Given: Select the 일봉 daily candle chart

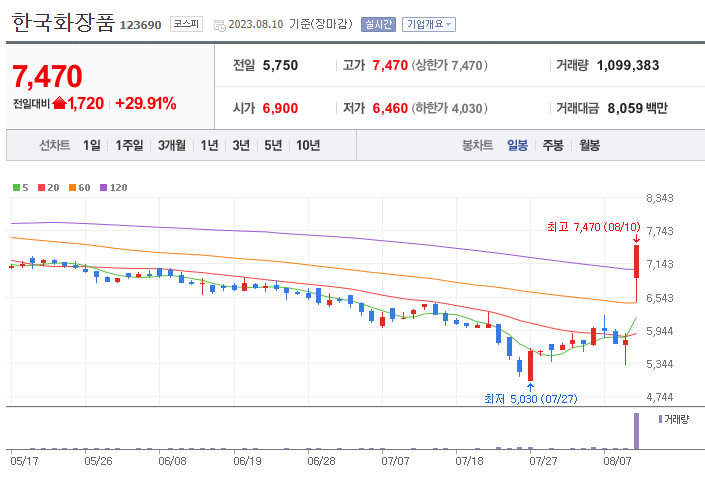Looking at the screenshot, I should point(518,145).
